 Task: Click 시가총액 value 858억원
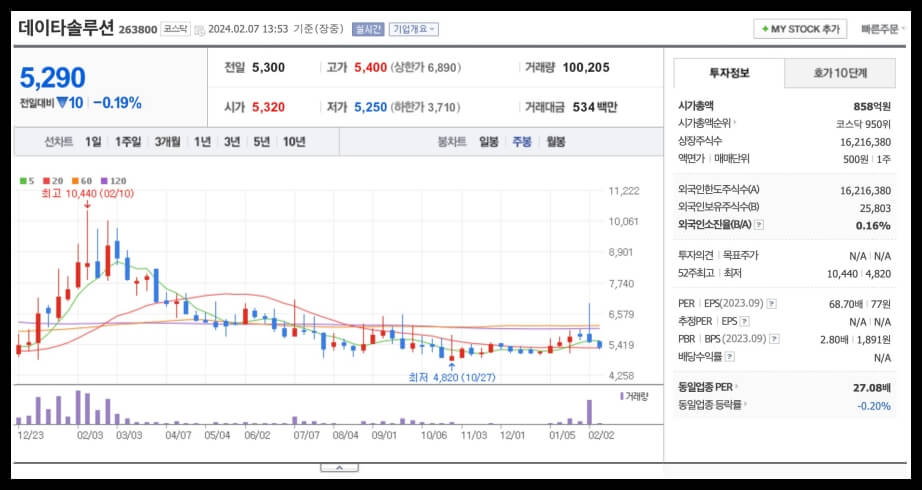point(872,106)
